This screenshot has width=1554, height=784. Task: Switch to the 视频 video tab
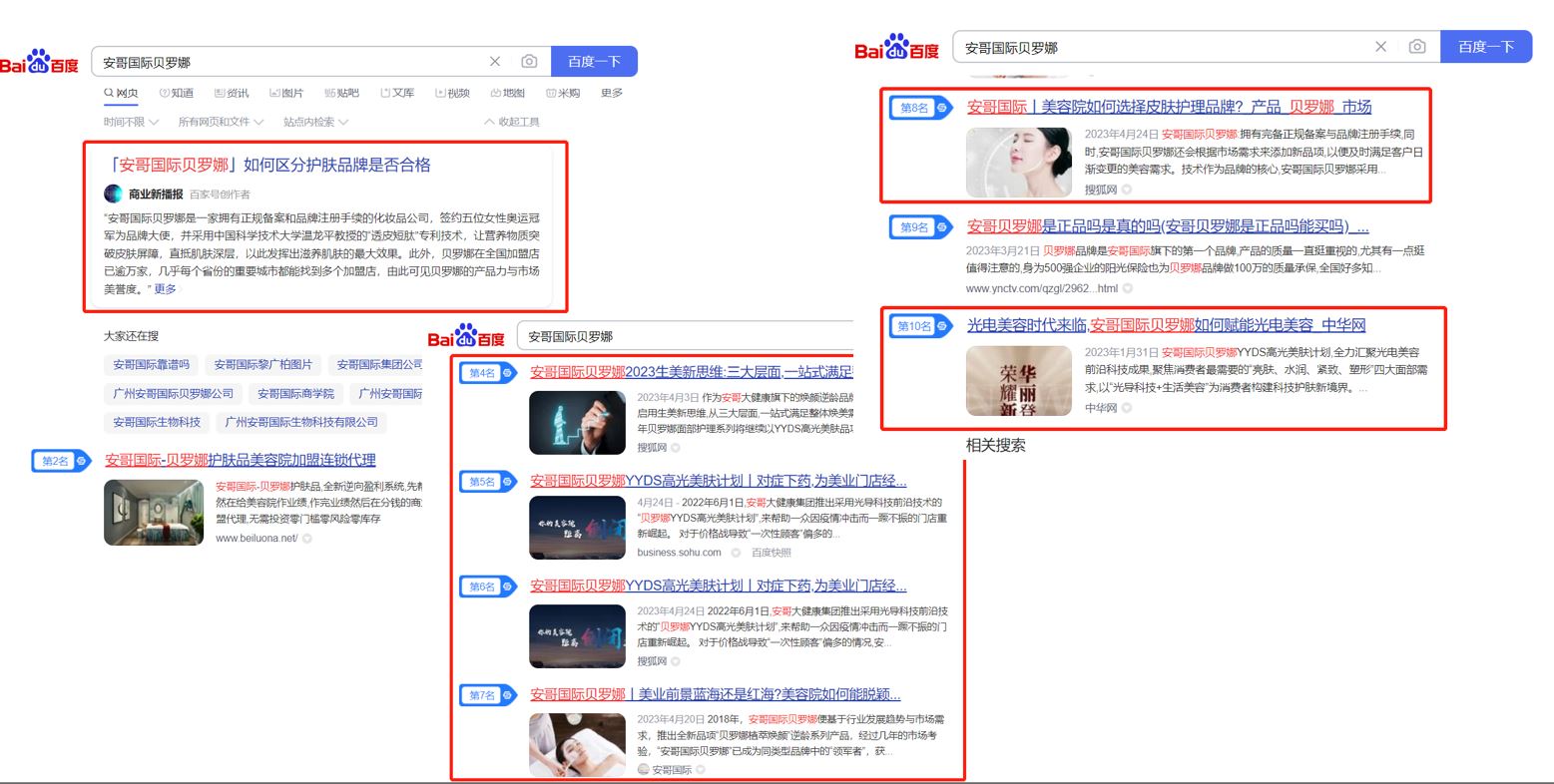[452, 93]
